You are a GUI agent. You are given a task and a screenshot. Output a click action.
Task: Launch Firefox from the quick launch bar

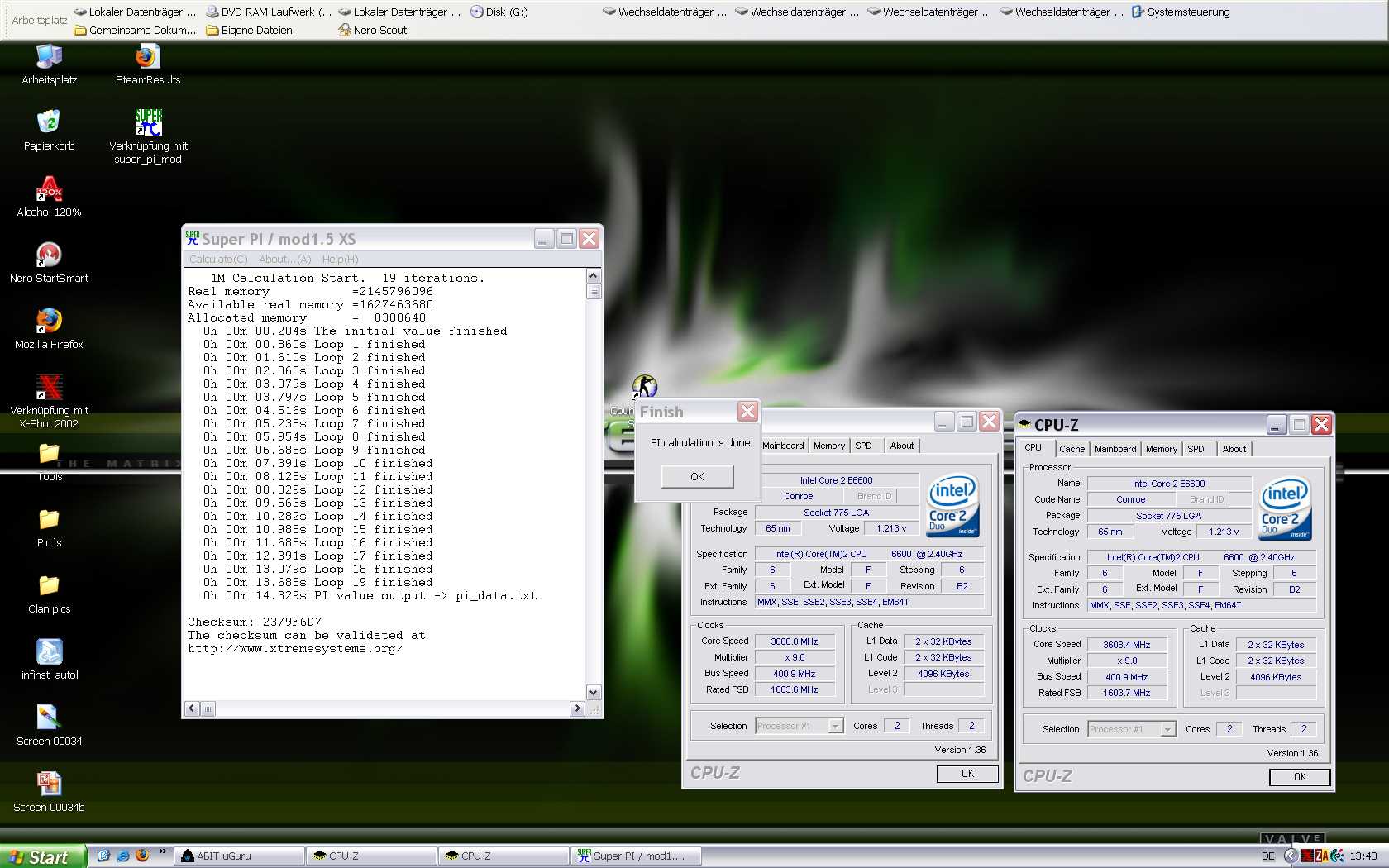point(141,856)
